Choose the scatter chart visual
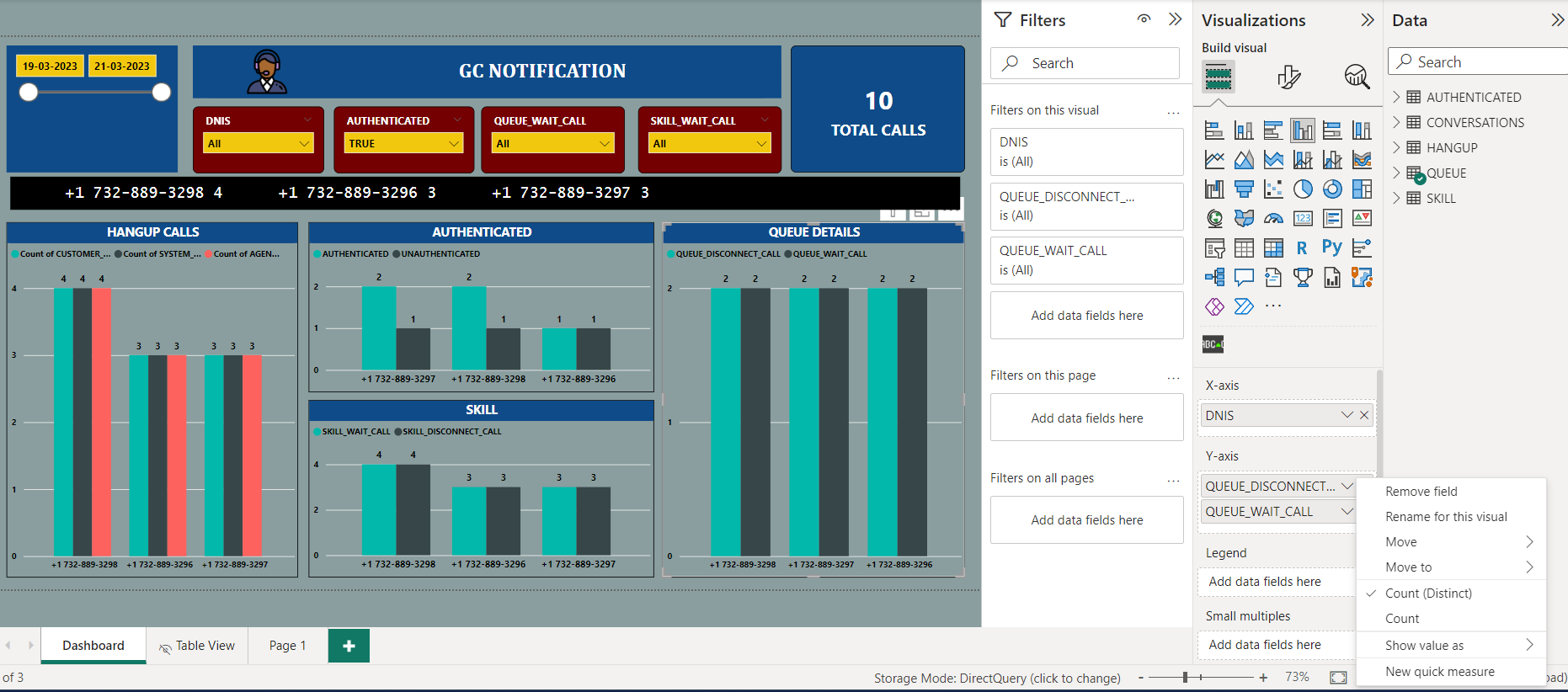This screenshot has width=1568, height=692. pos(1273,189)
